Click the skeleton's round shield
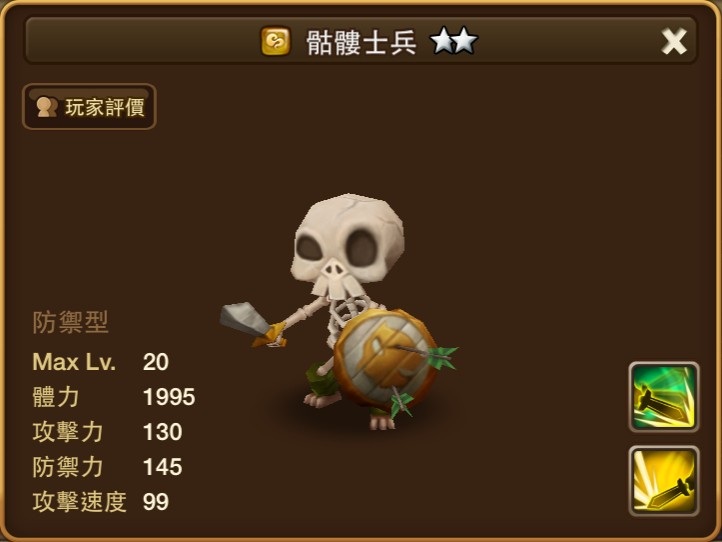 386,360
